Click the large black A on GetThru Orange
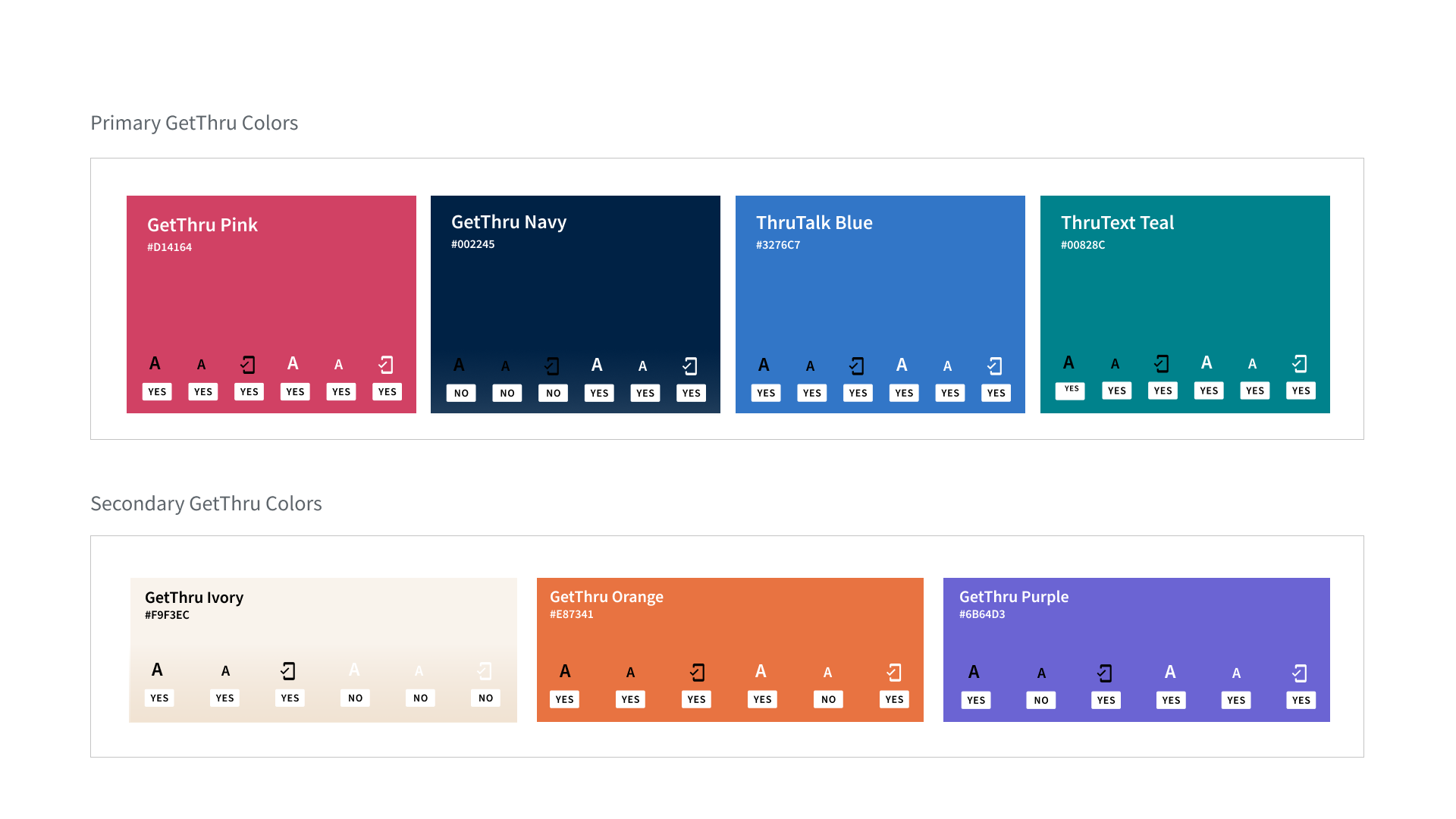This screenshot has height=819, width=1456. click(565, 671)
